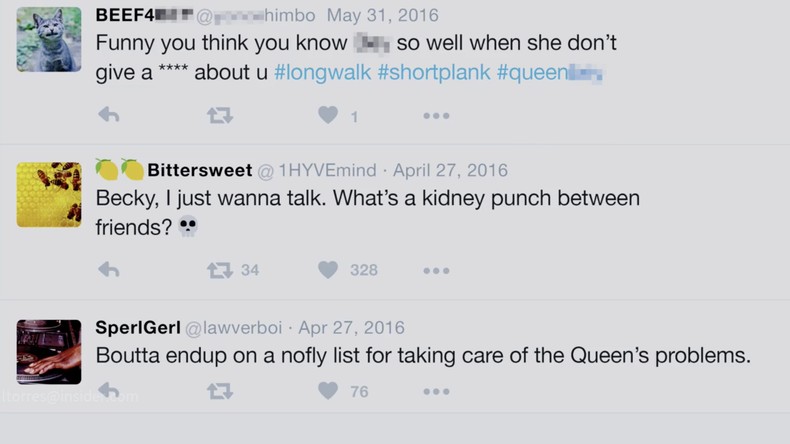Screen dimensions: 790x444
Task: Open Bittersweet's honeycomb bee avatar
Action: tap(49, 194)
